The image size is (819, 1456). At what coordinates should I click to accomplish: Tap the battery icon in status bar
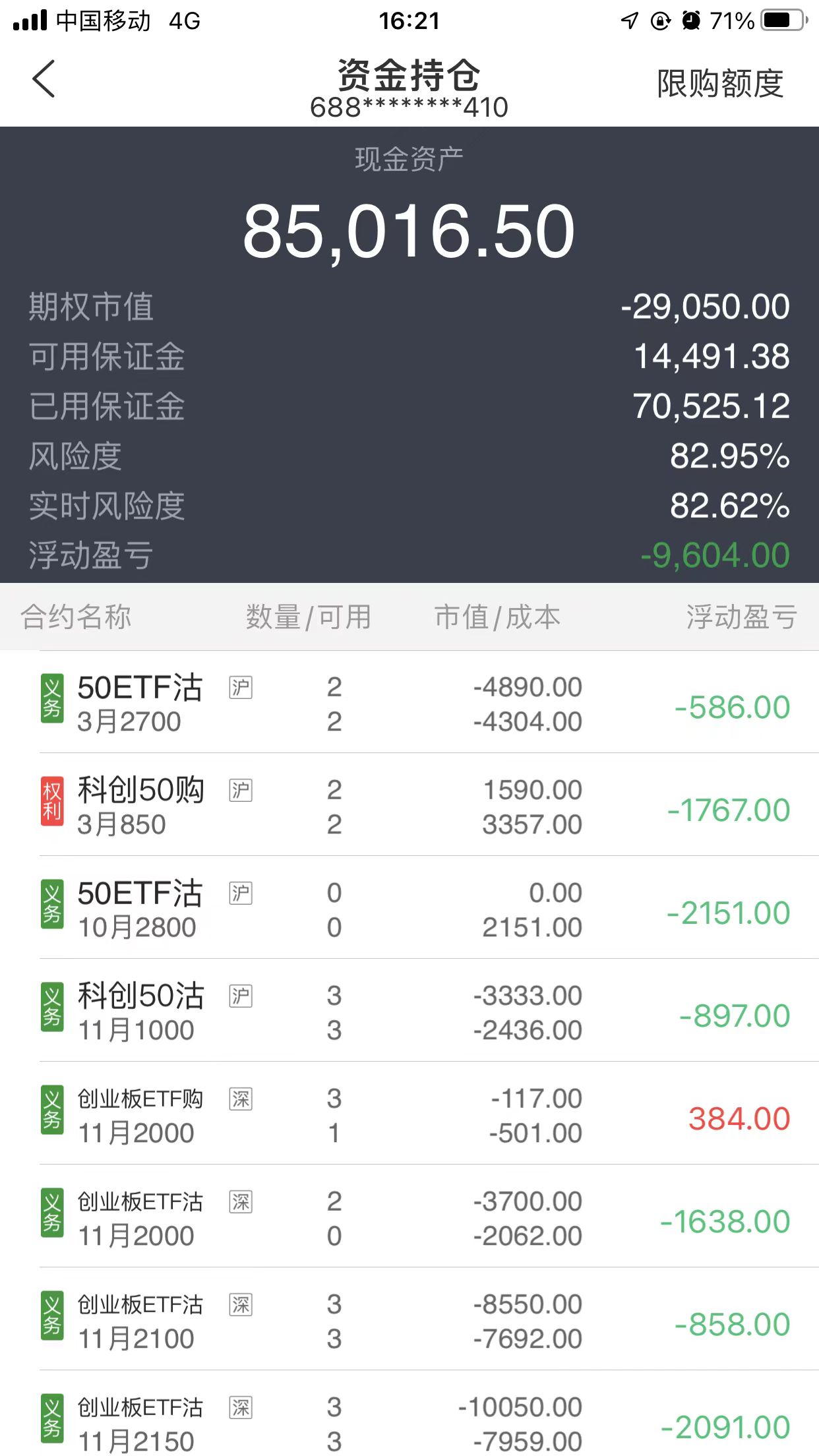[783, 20]
